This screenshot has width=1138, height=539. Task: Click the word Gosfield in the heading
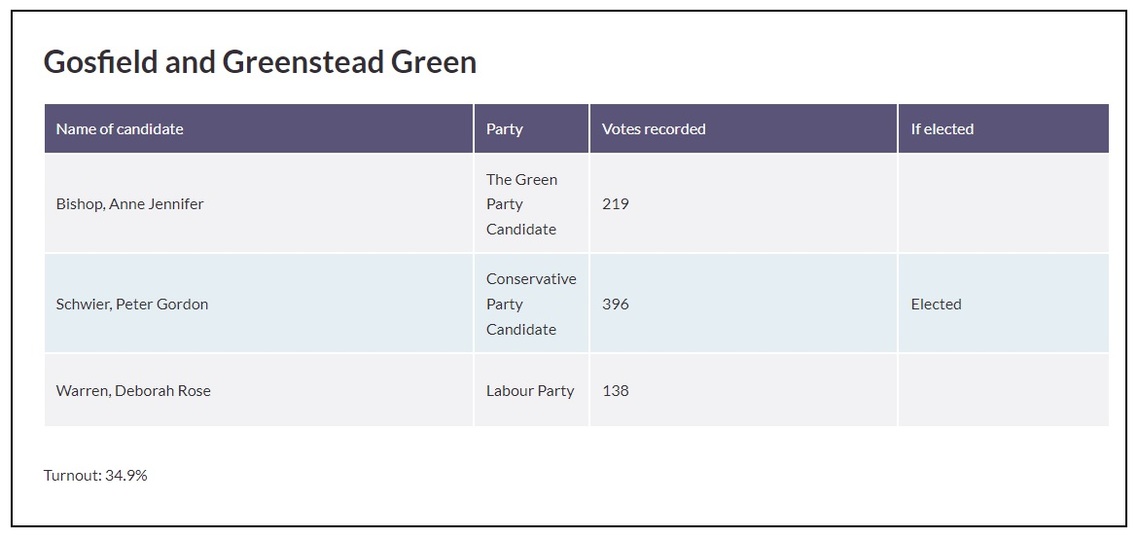click(101, 62)
